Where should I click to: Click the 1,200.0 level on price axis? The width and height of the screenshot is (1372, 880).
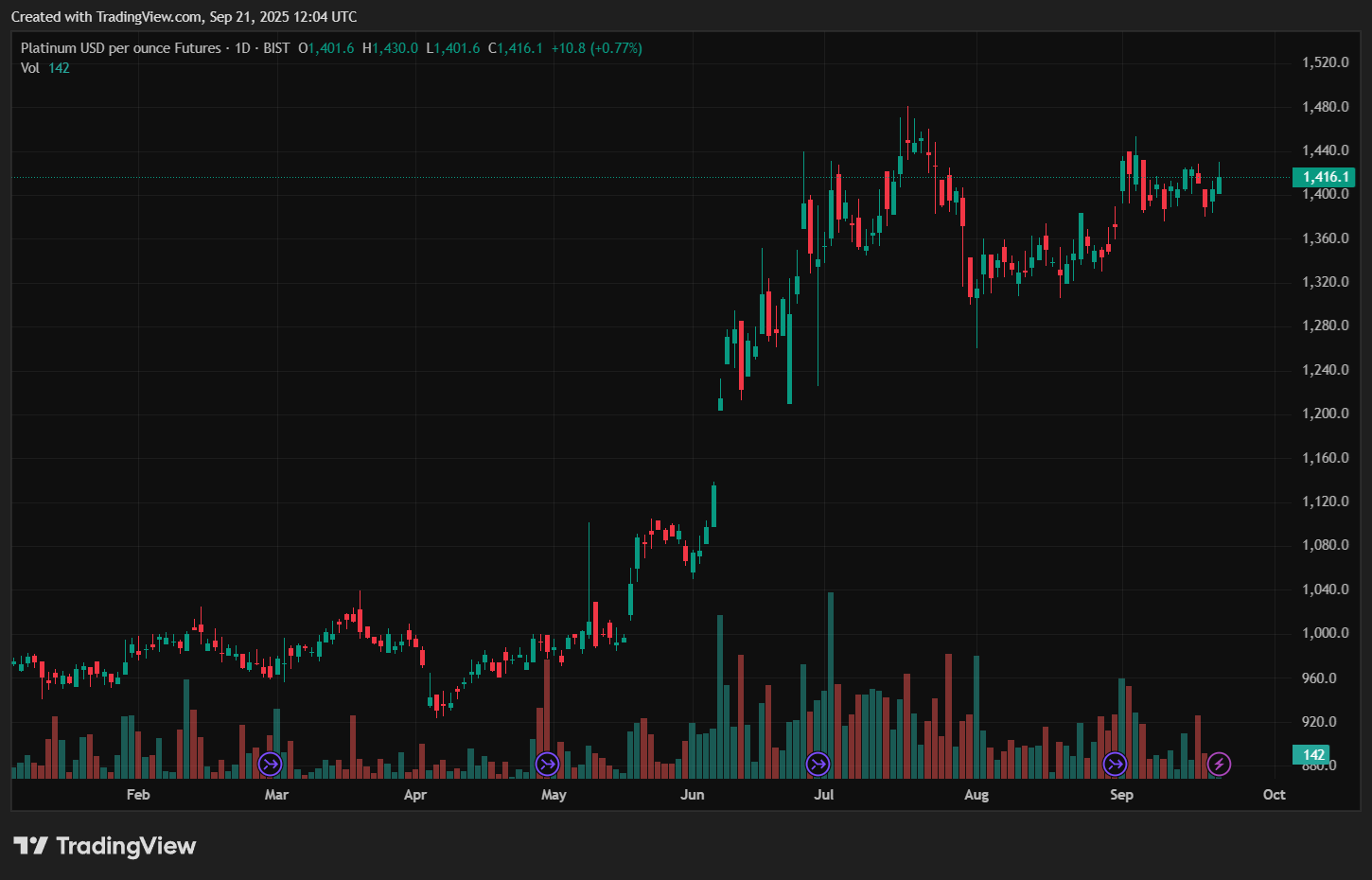pyautogui.click(x=1325, y=414)
